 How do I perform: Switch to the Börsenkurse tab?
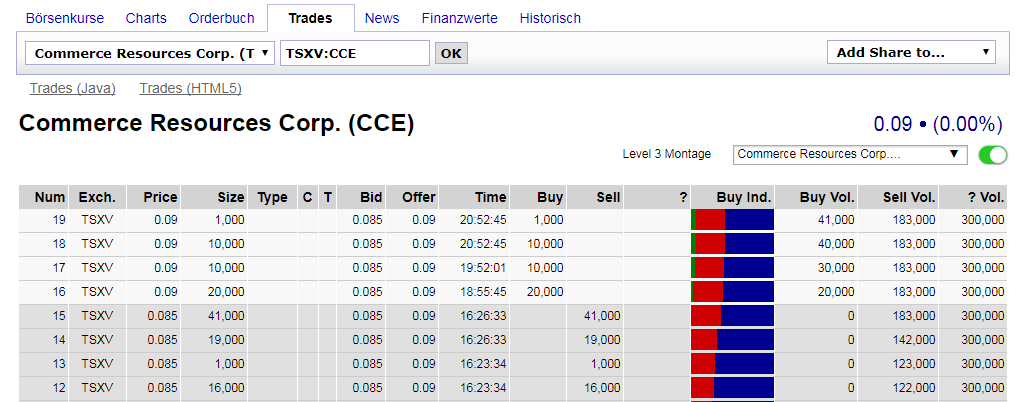[x=65, y=18]
